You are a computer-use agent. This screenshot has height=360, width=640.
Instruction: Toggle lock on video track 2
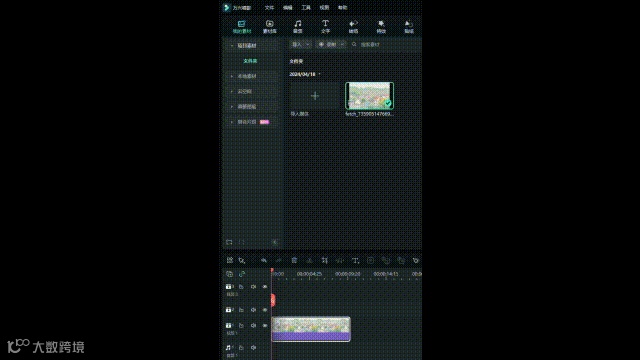click(241, 310)
